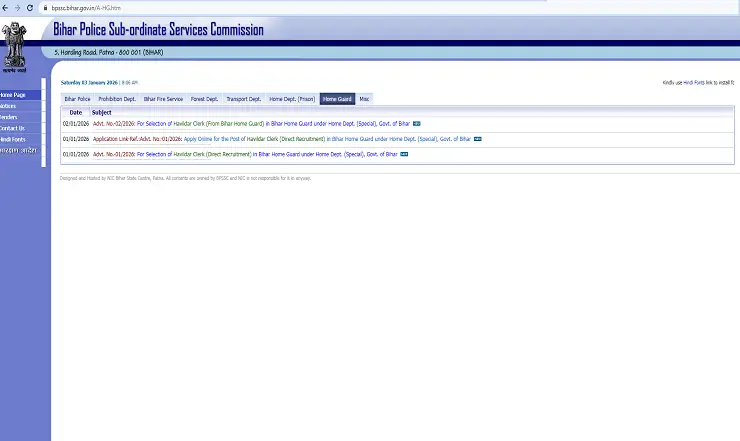The image size is (740, 441).
Task: Click the NEW badge on the Application Link row
Action: pyautogui.click(x=477, y=139)
